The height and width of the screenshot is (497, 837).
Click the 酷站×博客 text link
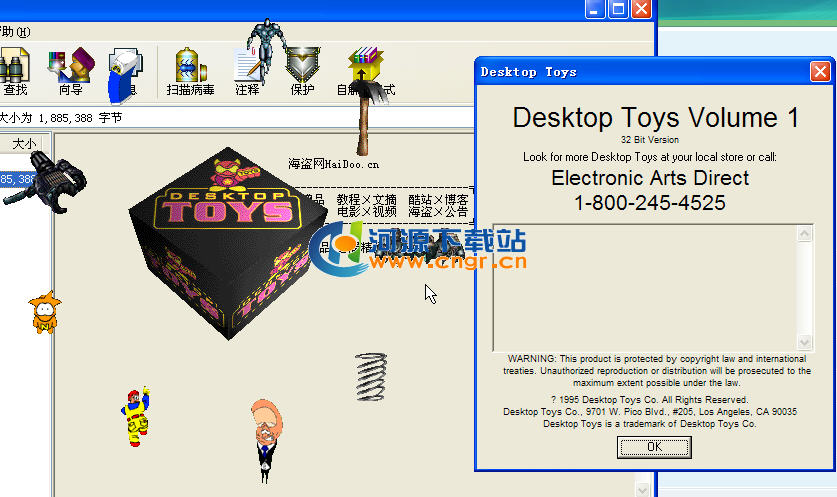click(438, 200)
